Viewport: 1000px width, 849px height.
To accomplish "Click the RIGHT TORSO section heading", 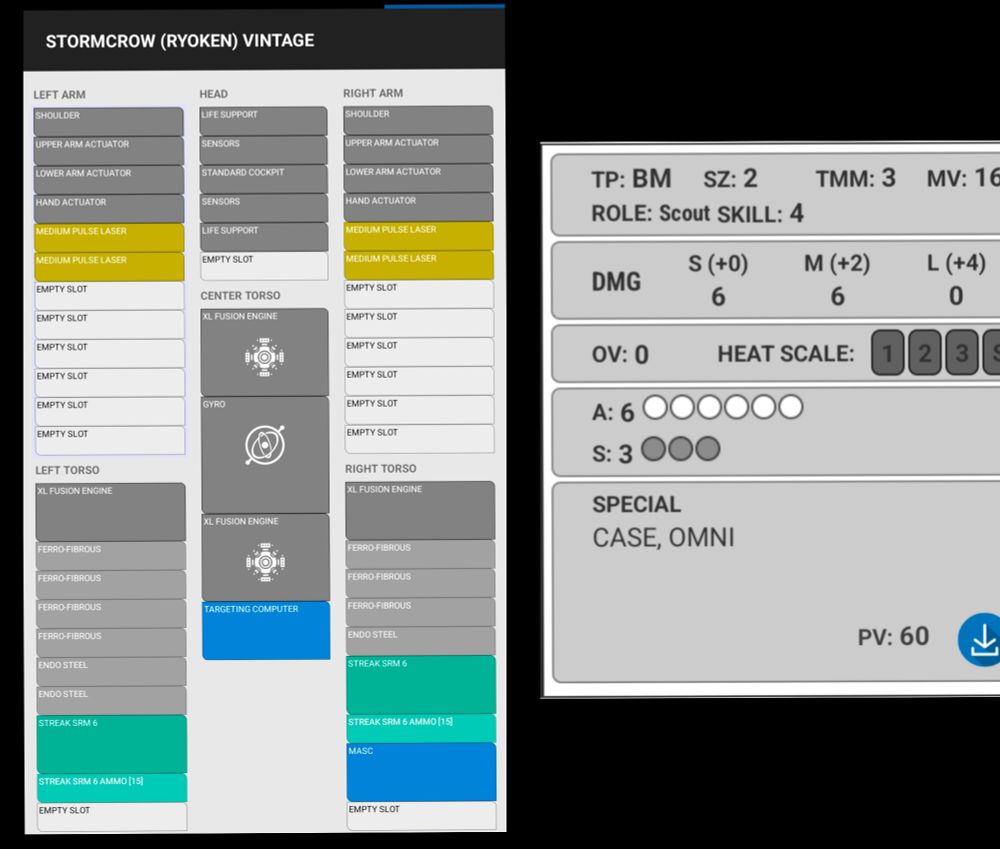I will [381, 468].
